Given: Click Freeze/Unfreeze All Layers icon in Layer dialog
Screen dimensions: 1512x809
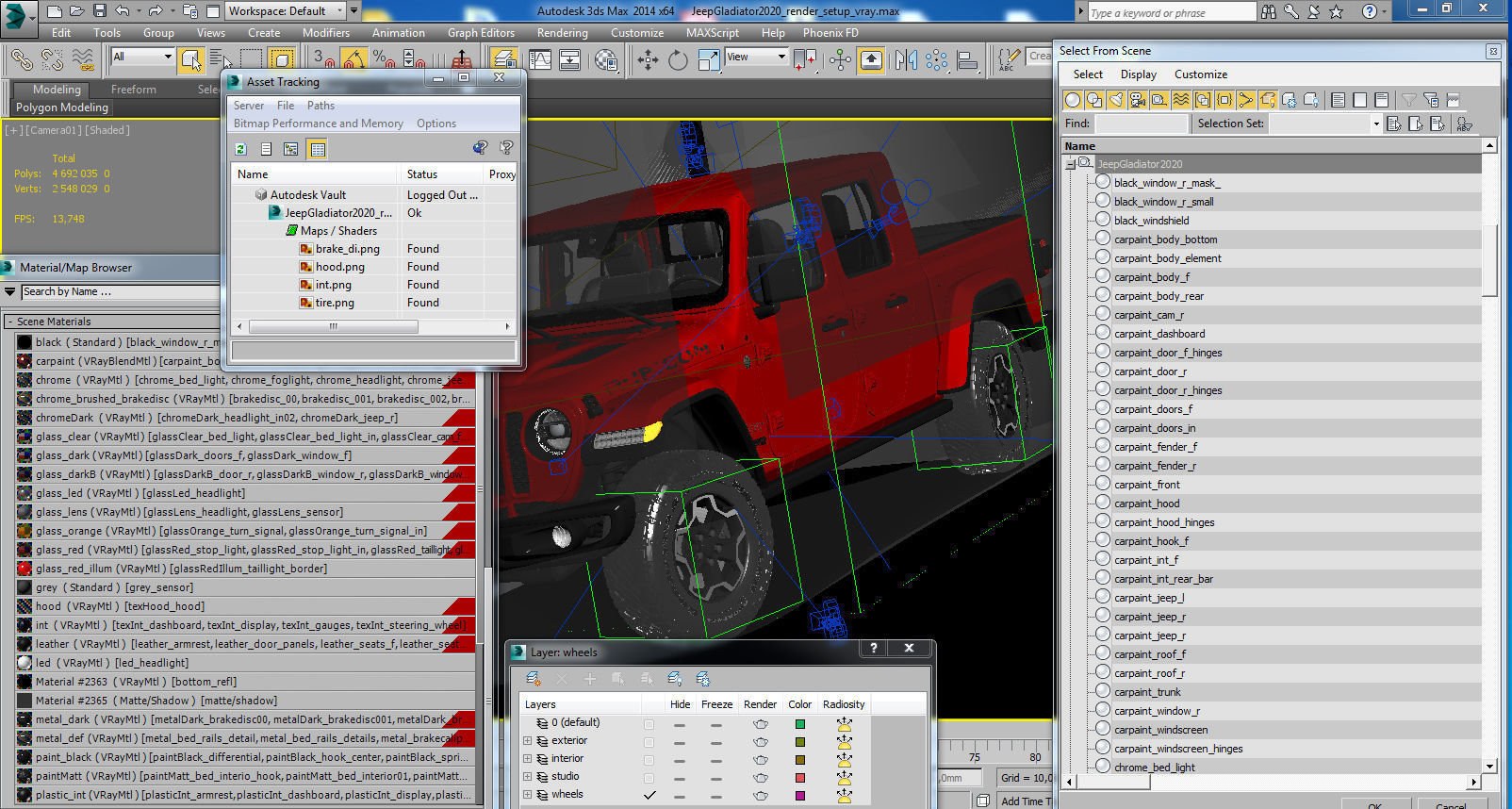Looking at the screenshot, I should (x=703, y=678).
